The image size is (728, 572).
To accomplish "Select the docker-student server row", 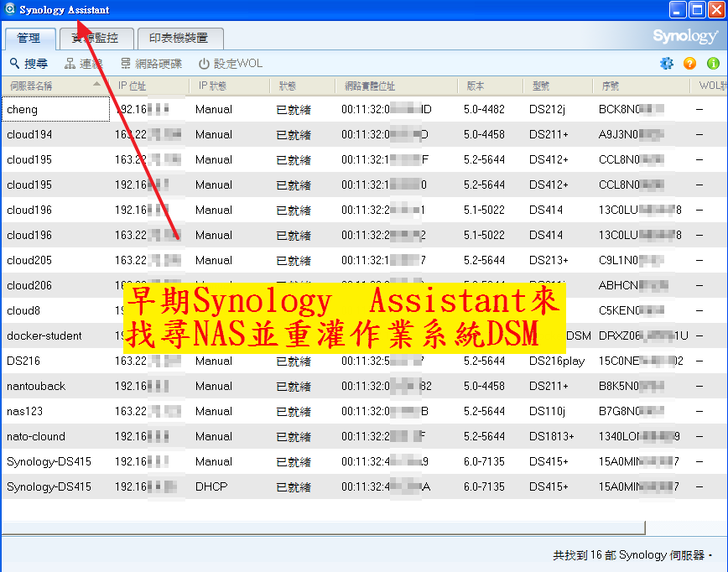I will point(364,335).
